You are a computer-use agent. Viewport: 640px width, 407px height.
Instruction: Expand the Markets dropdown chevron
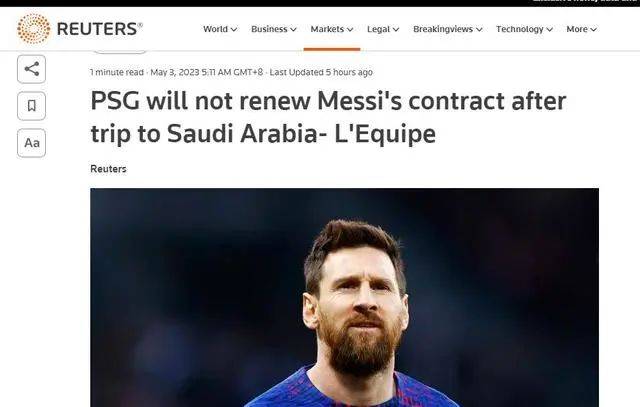pos(350,29)
